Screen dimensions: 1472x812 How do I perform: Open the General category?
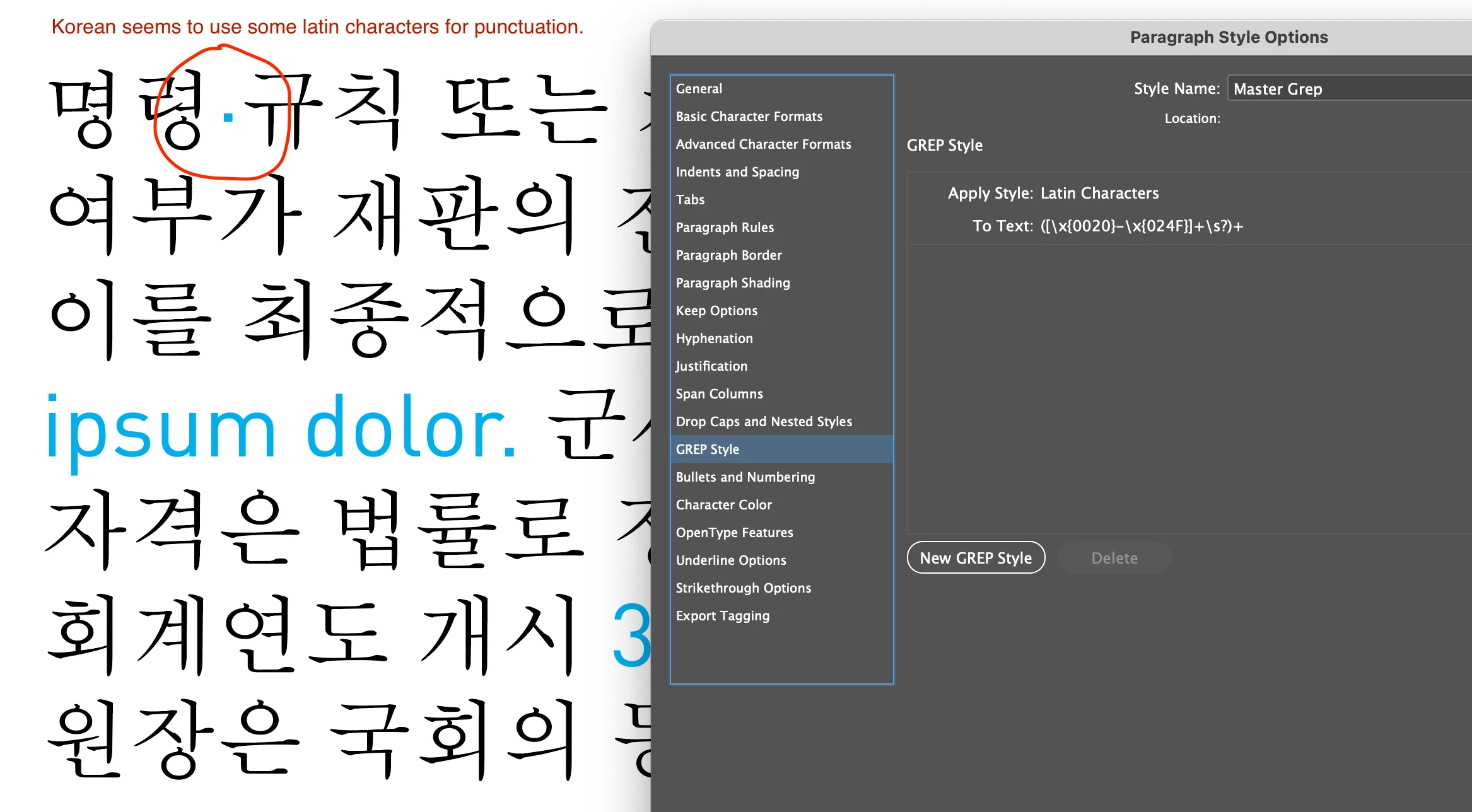pos(699,89)
